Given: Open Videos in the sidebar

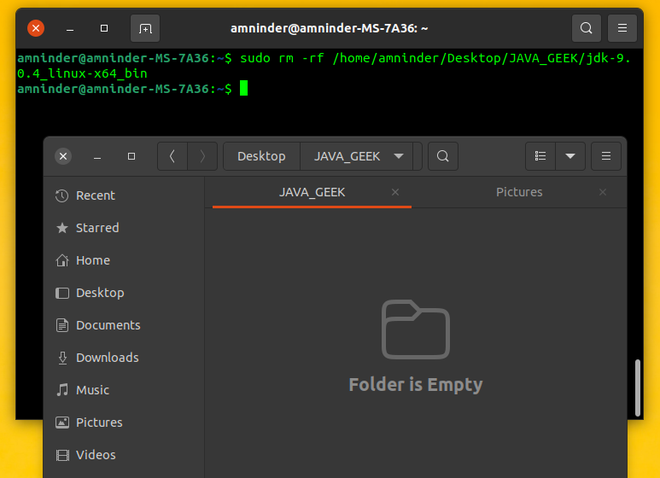Looking at the screenshot, I should click(x=124, y=455).
